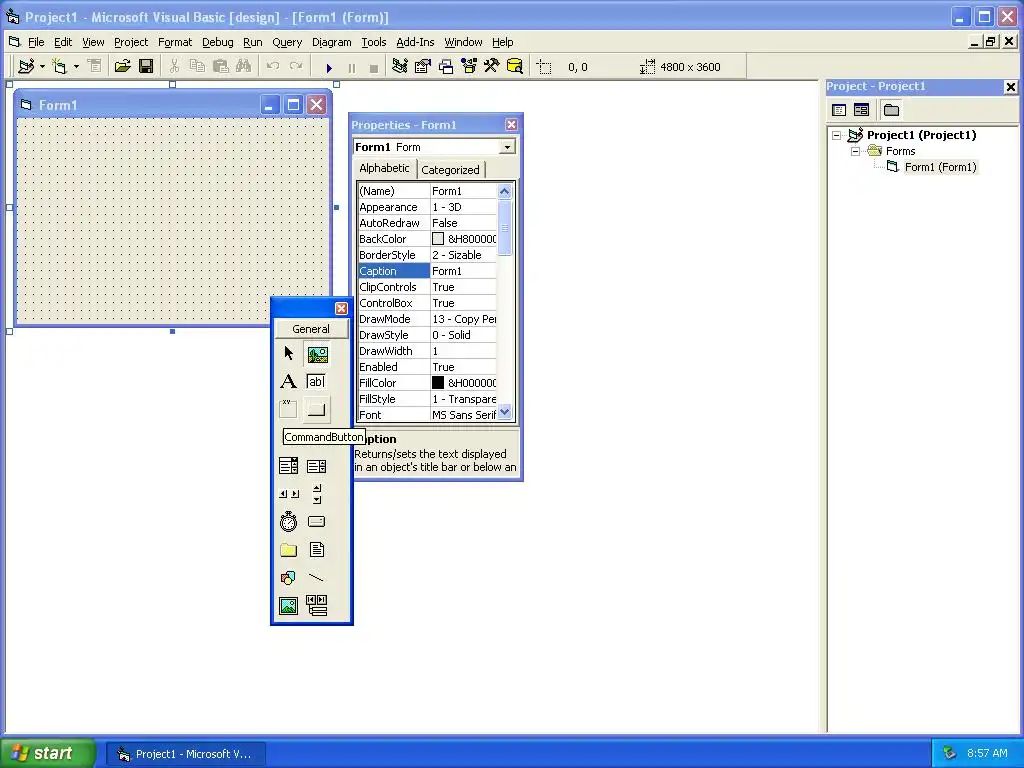Show the Toolbox via hammer-and-wrench icon

click(x=492, y=67)
